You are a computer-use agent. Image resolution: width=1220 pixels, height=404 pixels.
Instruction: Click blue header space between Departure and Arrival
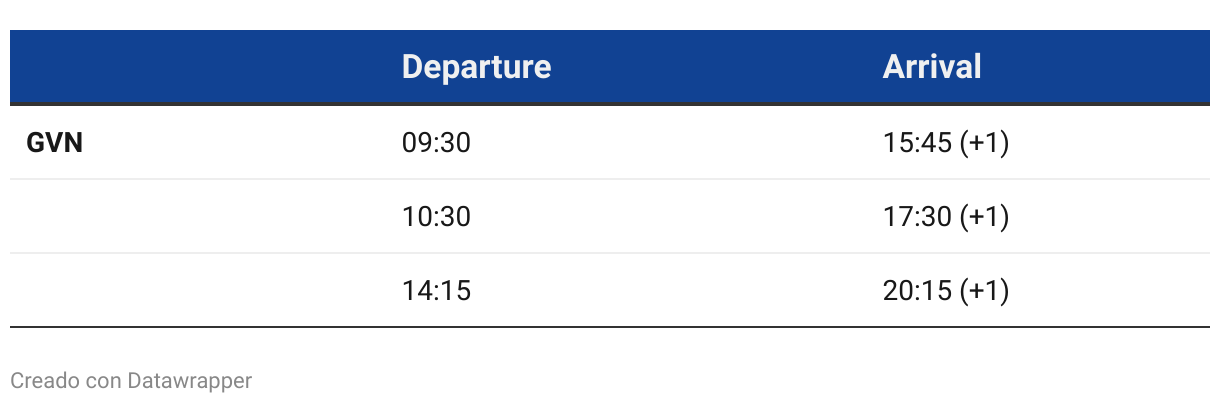click(x=717, y=67)
